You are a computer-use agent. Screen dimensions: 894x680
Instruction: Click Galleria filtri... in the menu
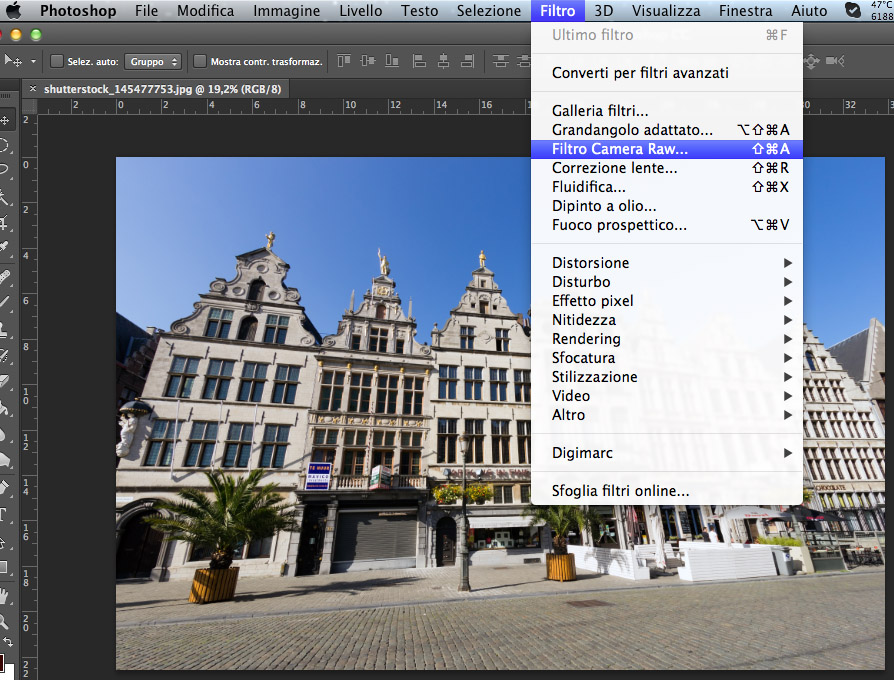point(600,111)
